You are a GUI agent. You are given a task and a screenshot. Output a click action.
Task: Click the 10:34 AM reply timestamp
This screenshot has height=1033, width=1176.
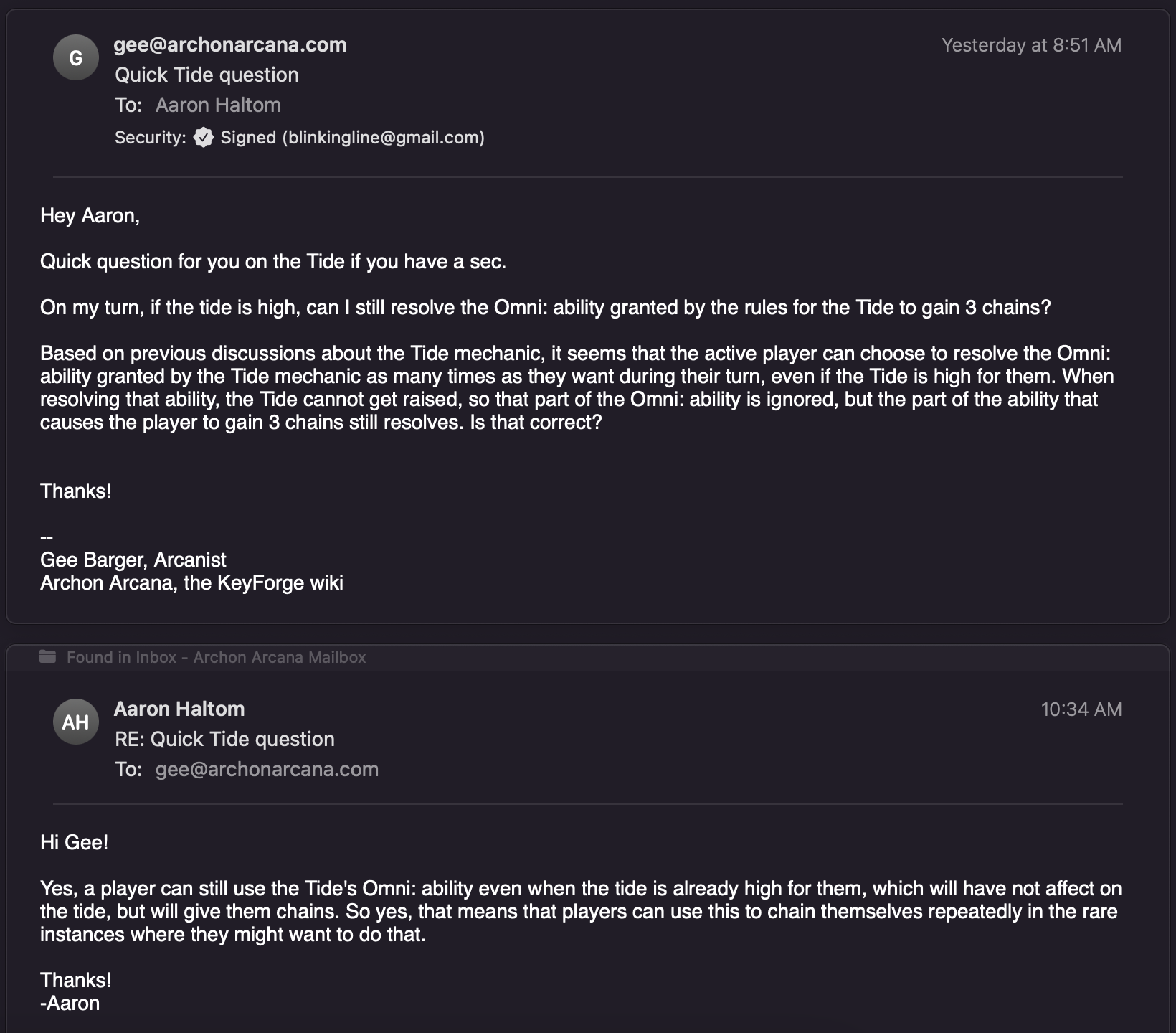tap(1081, 709)
